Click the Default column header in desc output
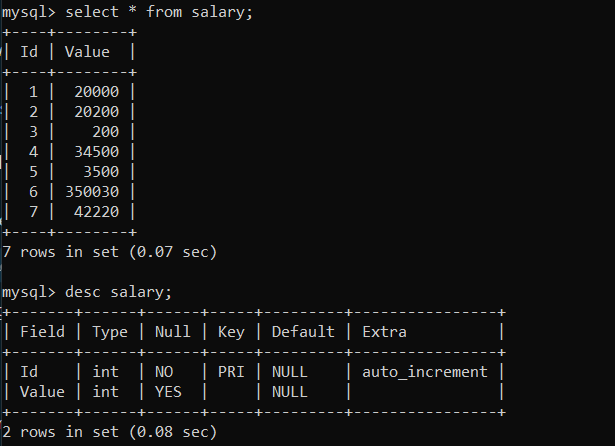The height and width of the screenshot is (446, 615). [x=303, y=332]
